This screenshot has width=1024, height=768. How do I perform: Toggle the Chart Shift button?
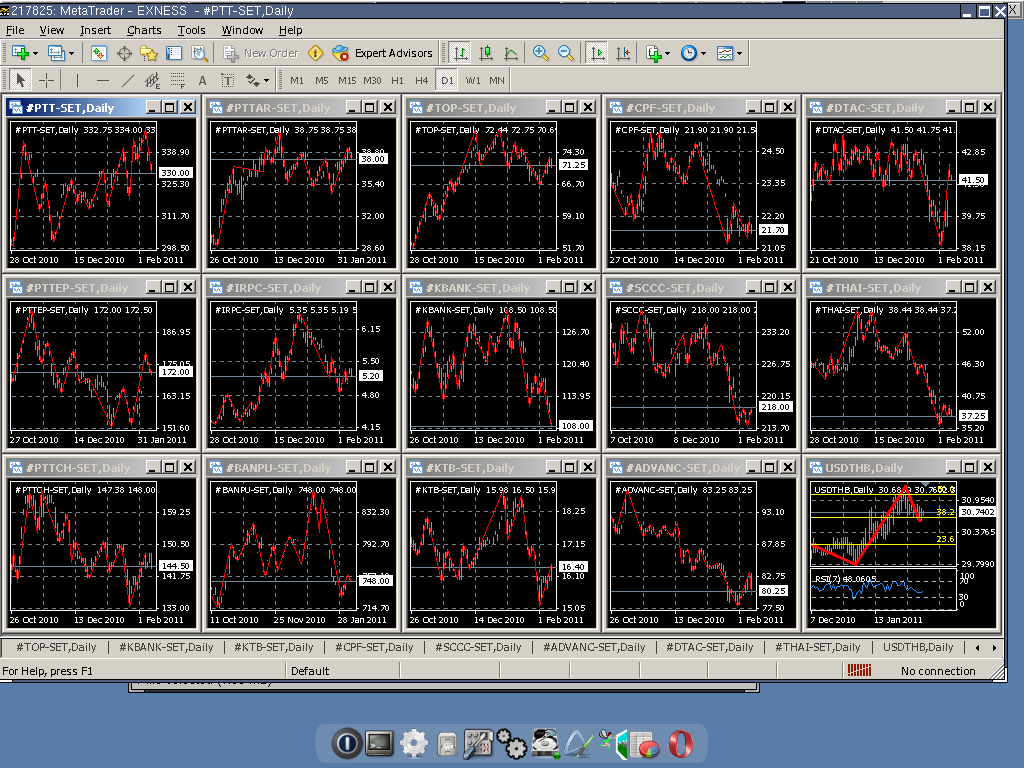622,54
